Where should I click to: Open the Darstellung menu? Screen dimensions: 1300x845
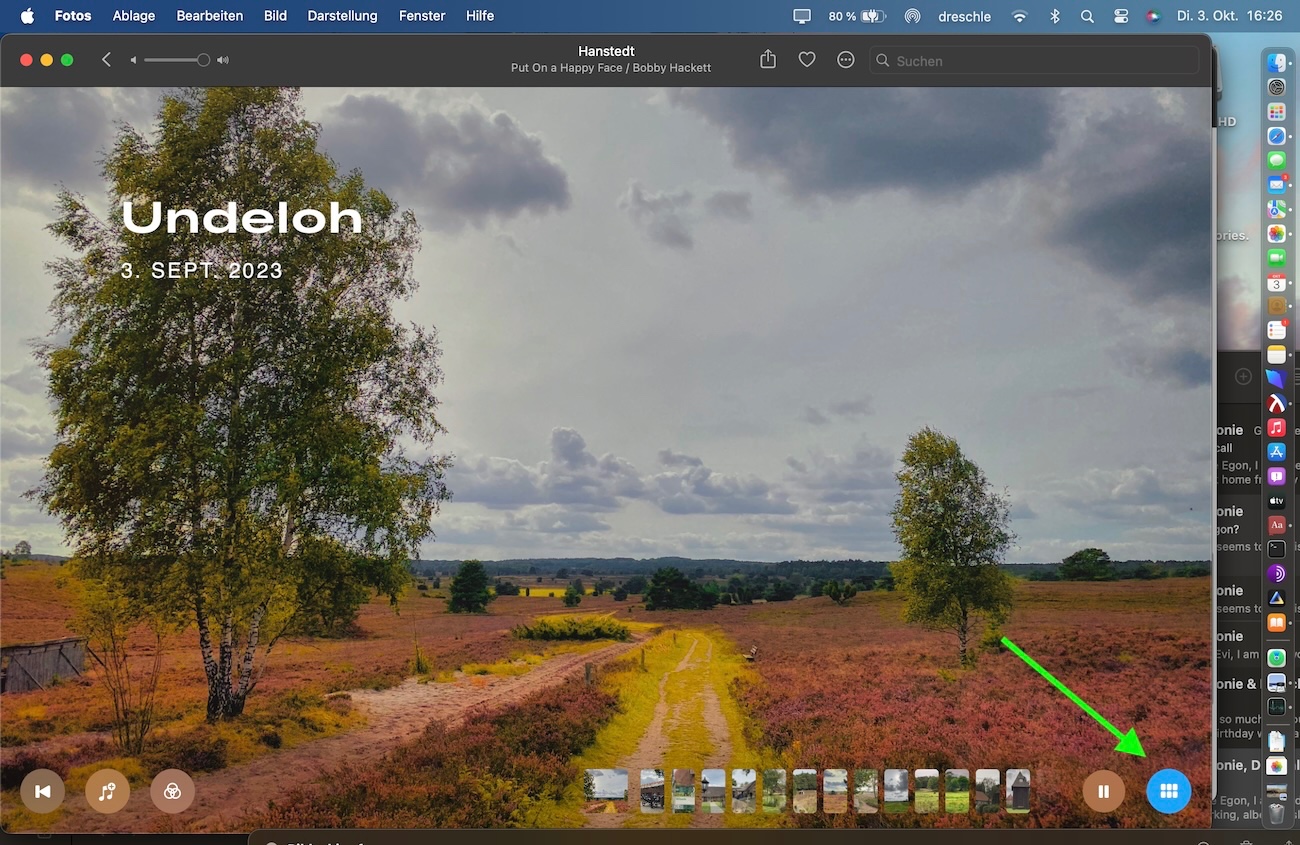click(x=342, y=16)
